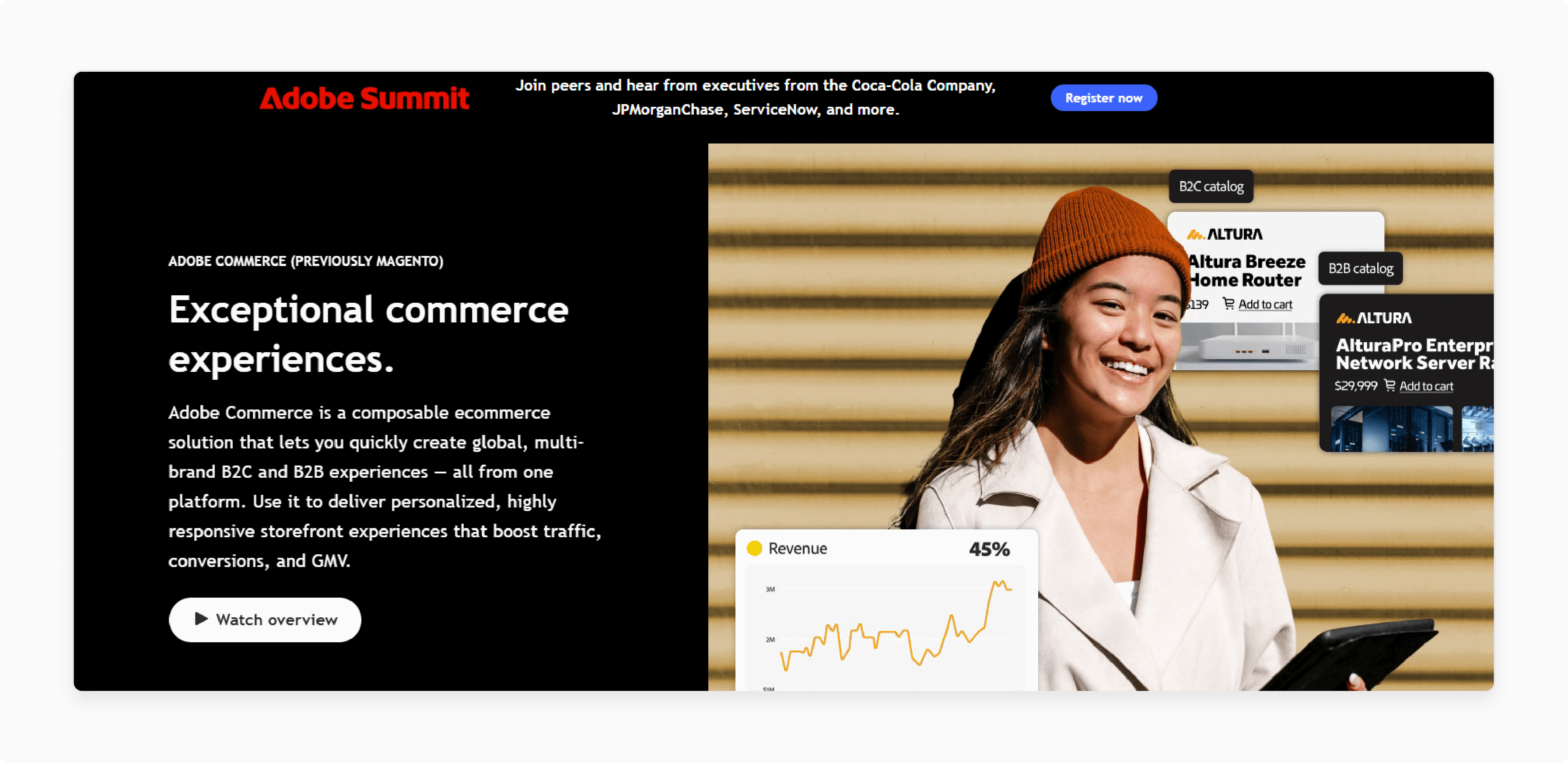Select the B2B catalog icon
The height and width of the screenshot is (763, 1568).
click(1361, 268)
